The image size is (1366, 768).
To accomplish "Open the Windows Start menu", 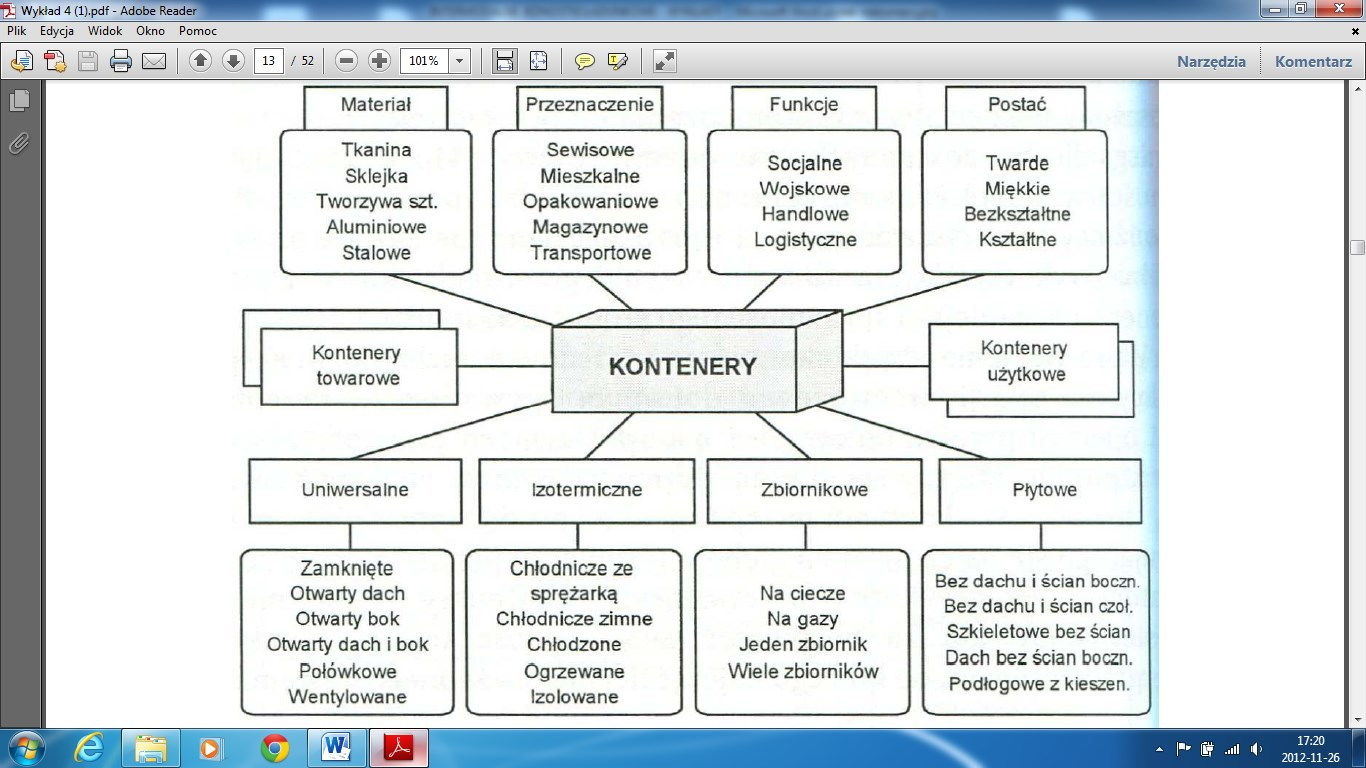I will (24, 748).
